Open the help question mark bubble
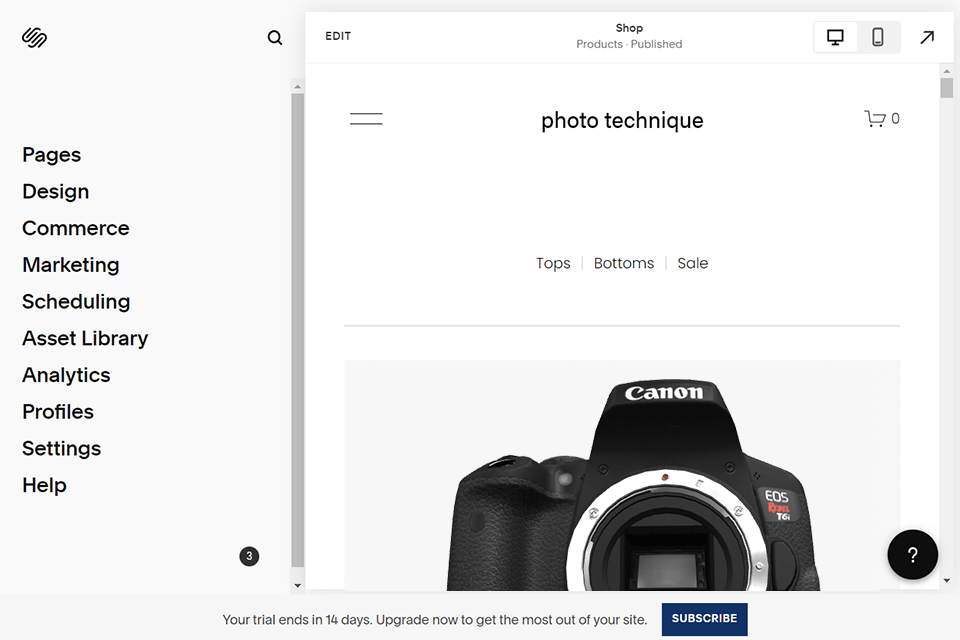Image resolution: width=960 pixels, height=640 pixels. click(x=912, y=555)
